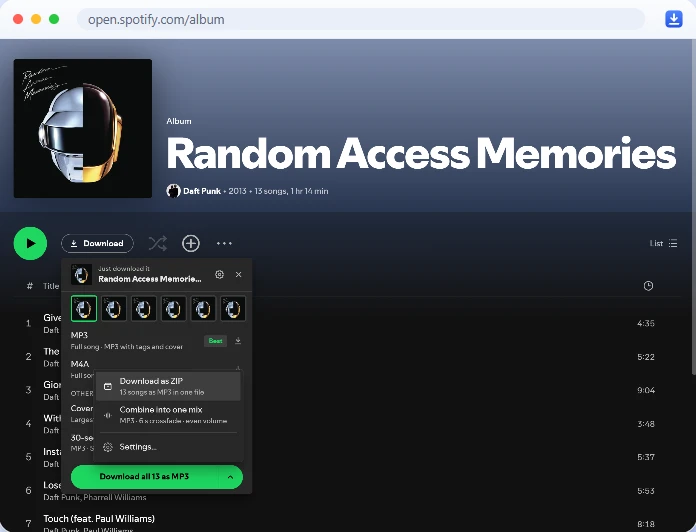Choose the MP3 format option

tap(157, 341)
